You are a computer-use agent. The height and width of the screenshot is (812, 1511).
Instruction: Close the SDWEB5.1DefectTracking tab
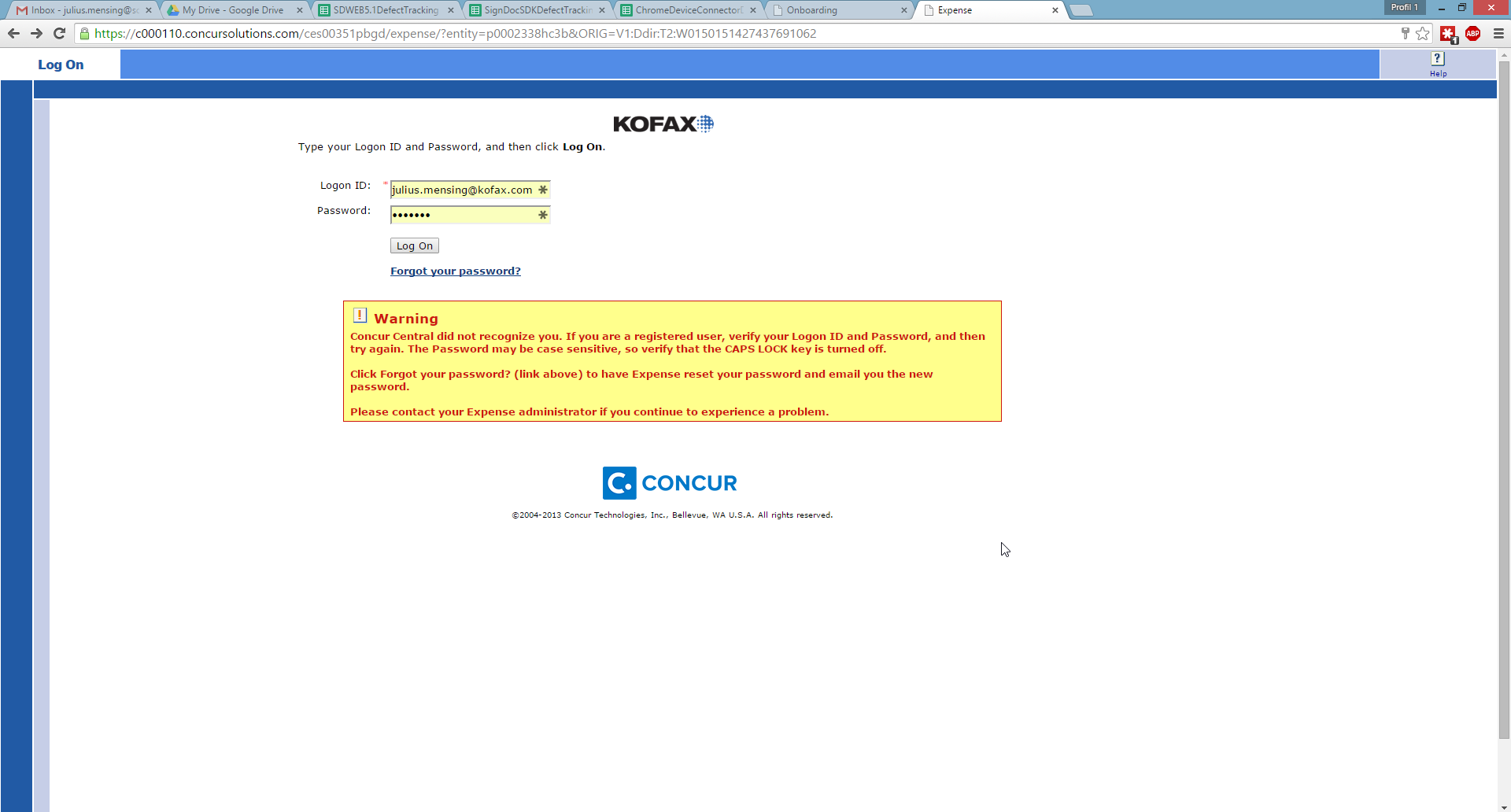tap(451, 10)
